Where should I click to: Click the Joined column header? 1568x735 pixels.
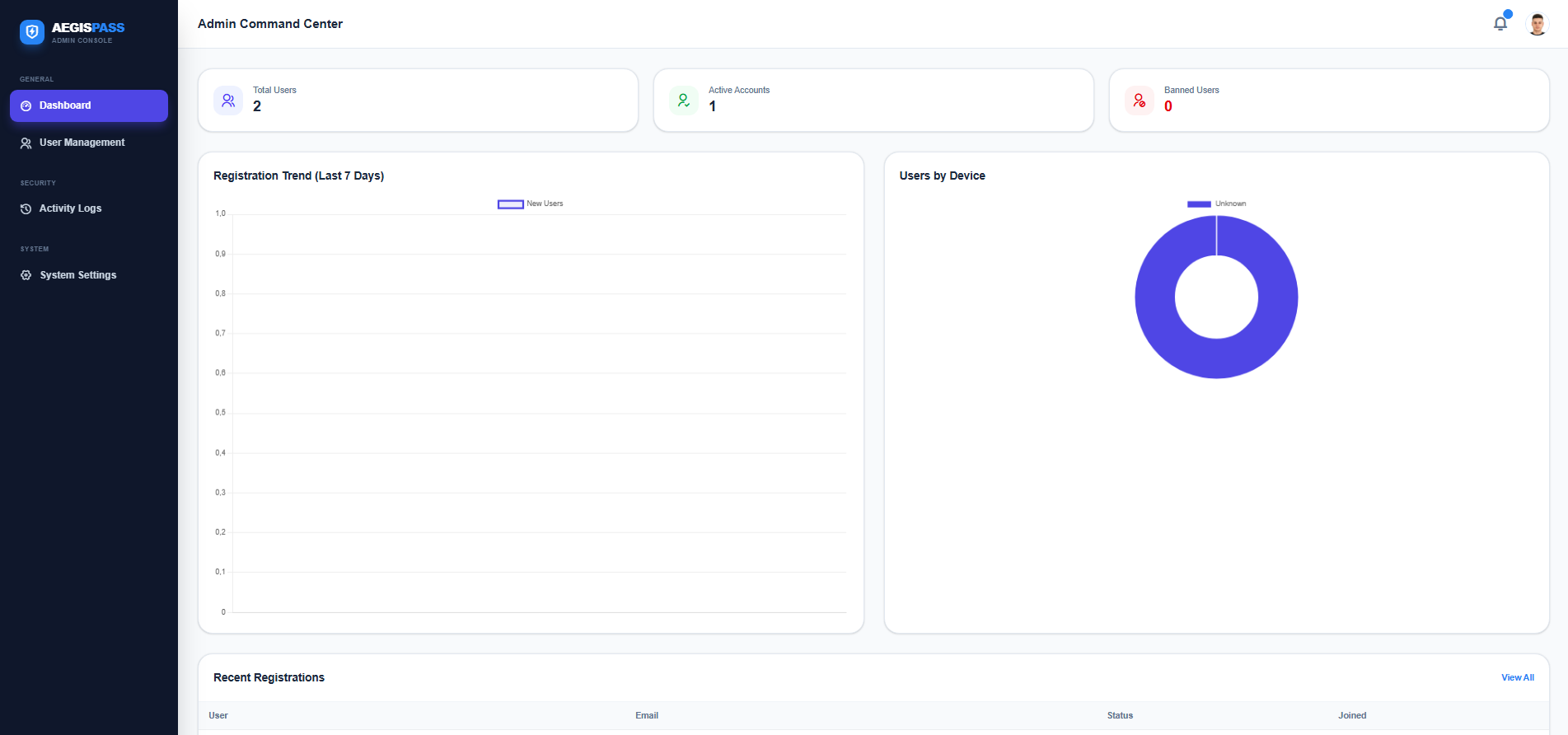point(1352,715)
